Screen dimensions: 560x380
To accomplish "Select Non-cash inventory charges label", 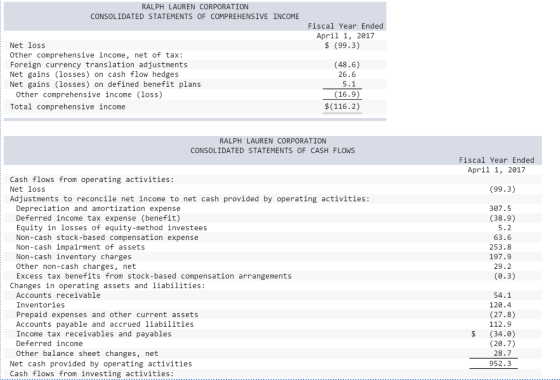I will click(74, 257).
